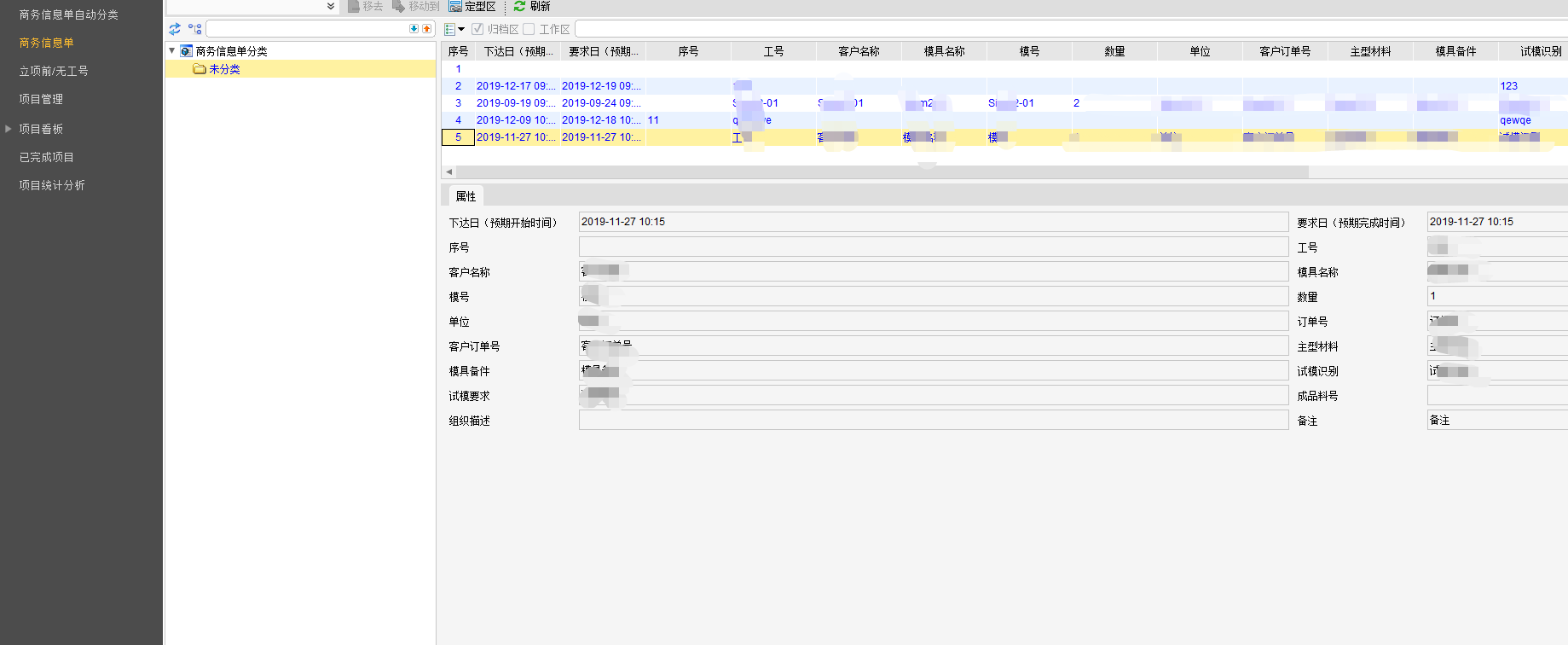Screen dimensions: 1568x645
Task: Click the 组织描述 input field
Action: (x=933, y=421)
